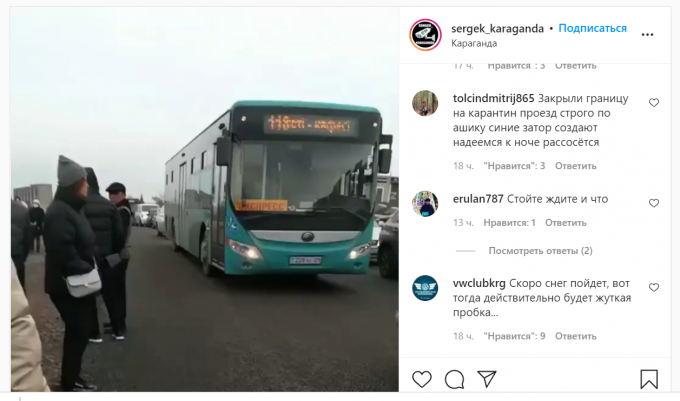Open the comment bubble icon
Viewport: 680px width, 401px height.
pos(454,379)
